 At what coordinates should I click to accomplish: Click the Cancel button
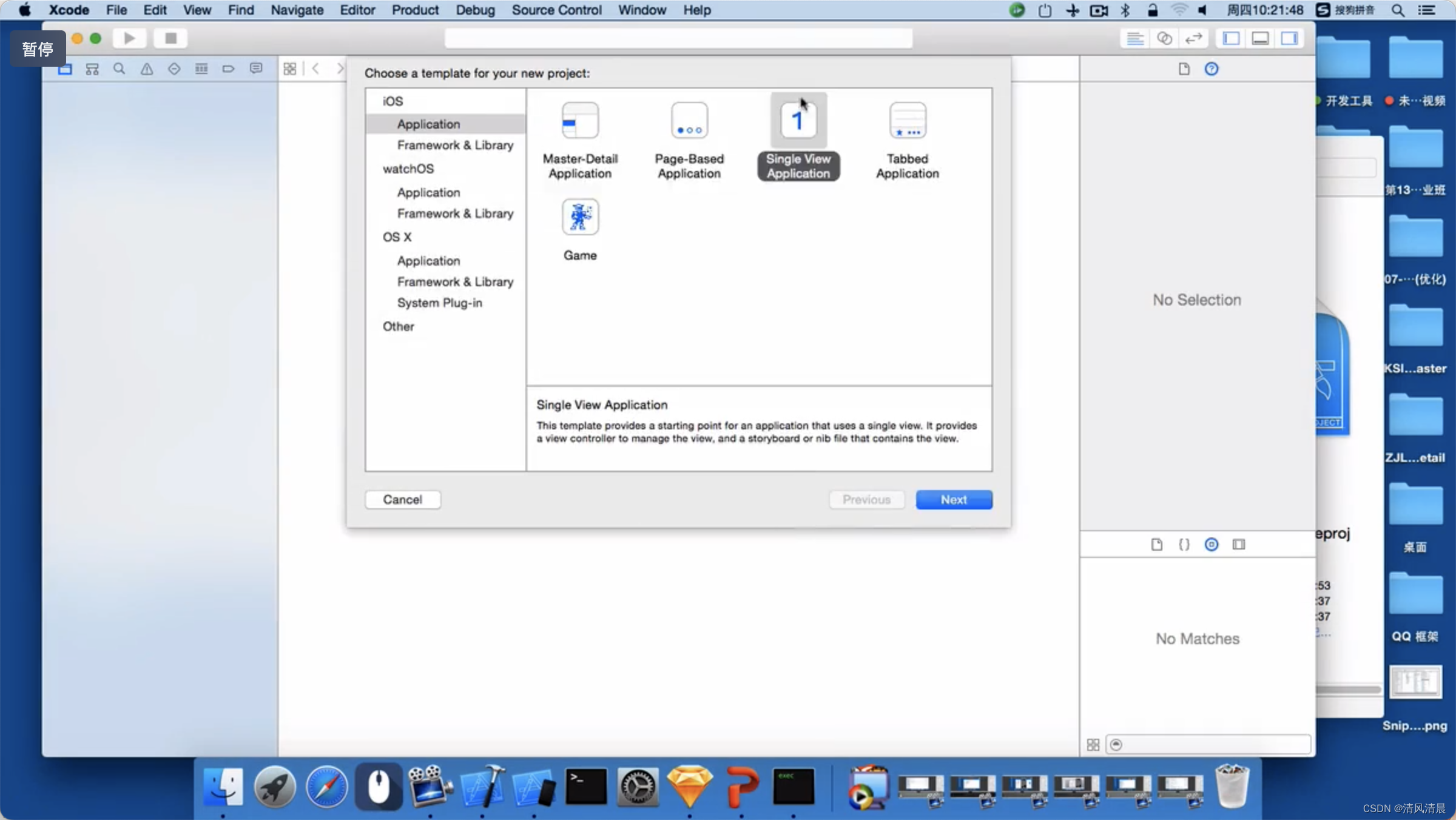[403, 500]
